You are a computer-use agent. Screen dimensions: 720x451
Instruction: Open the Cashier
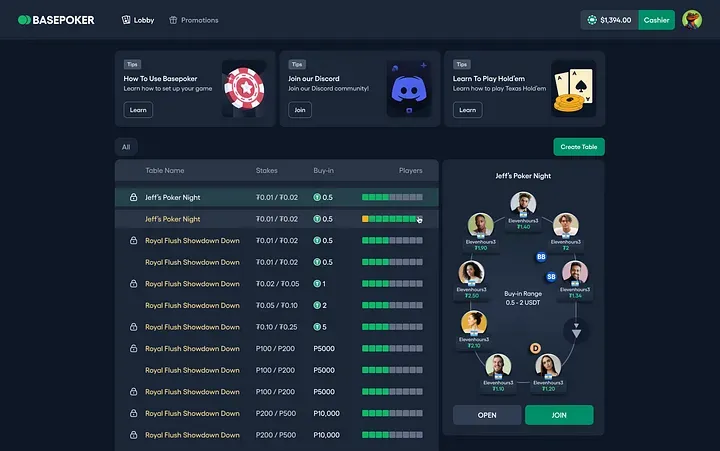656,20
